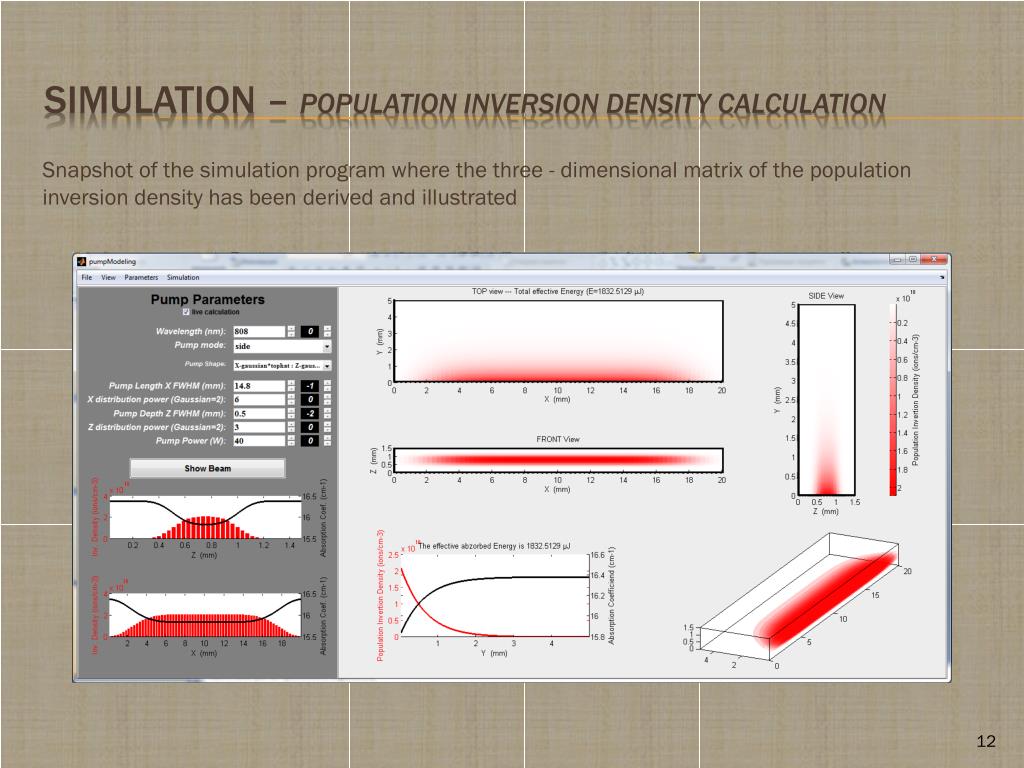Click the Show Beam button

pos(208,468)
